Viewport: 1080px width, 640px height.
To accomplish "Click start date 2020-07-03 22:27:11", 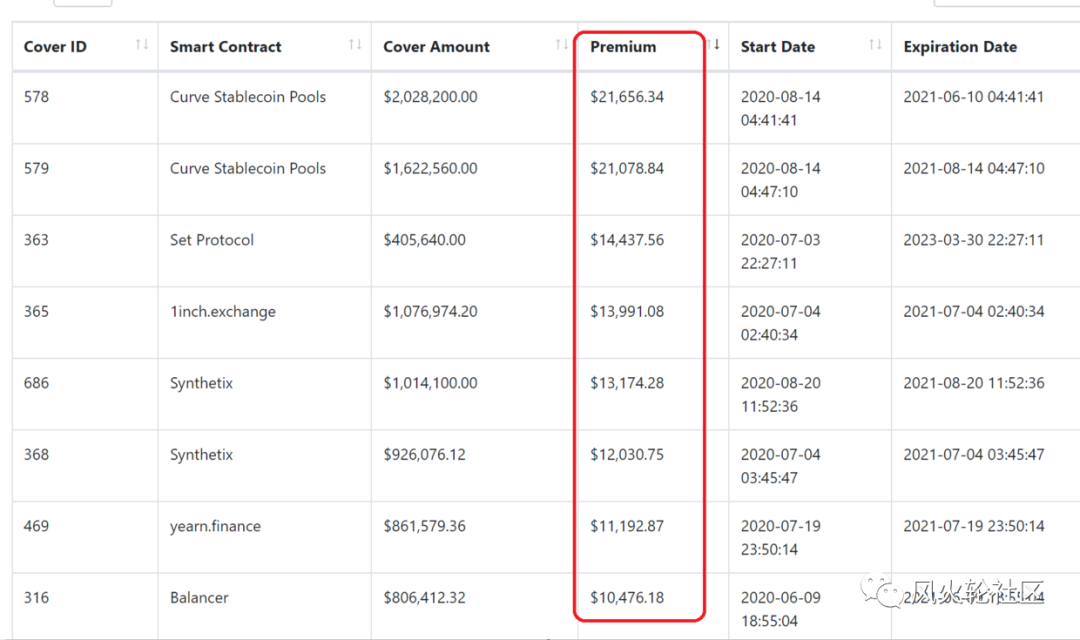I will pyautogui.click(x=781, y=252).
